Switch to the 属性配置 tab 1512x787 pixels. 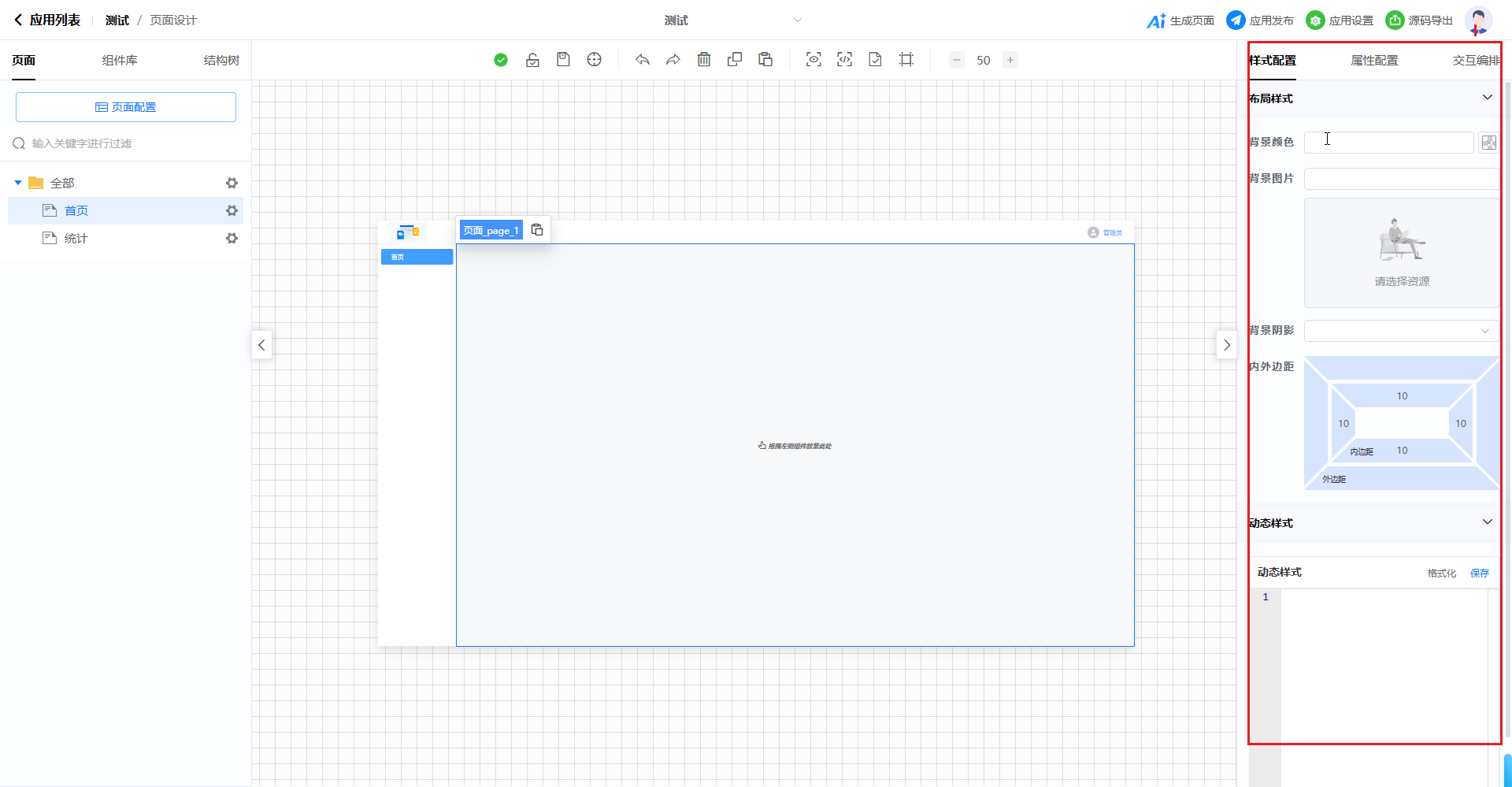(1374, 61)
